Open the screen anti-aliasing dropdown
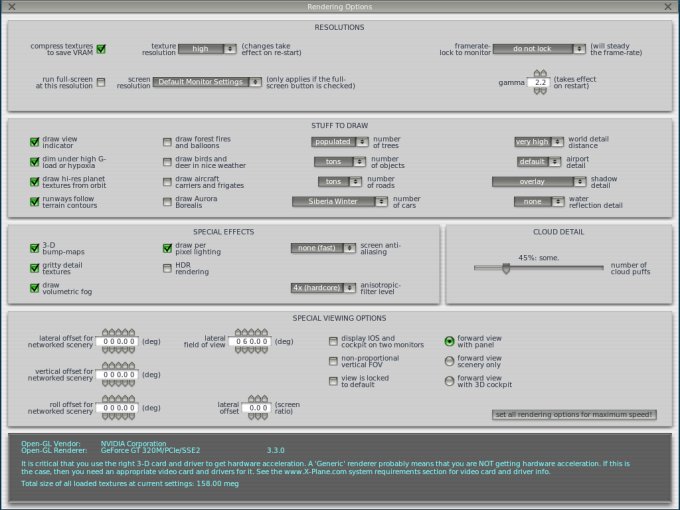The height and width of the screenshot is (510, 680). click(323, 248)
